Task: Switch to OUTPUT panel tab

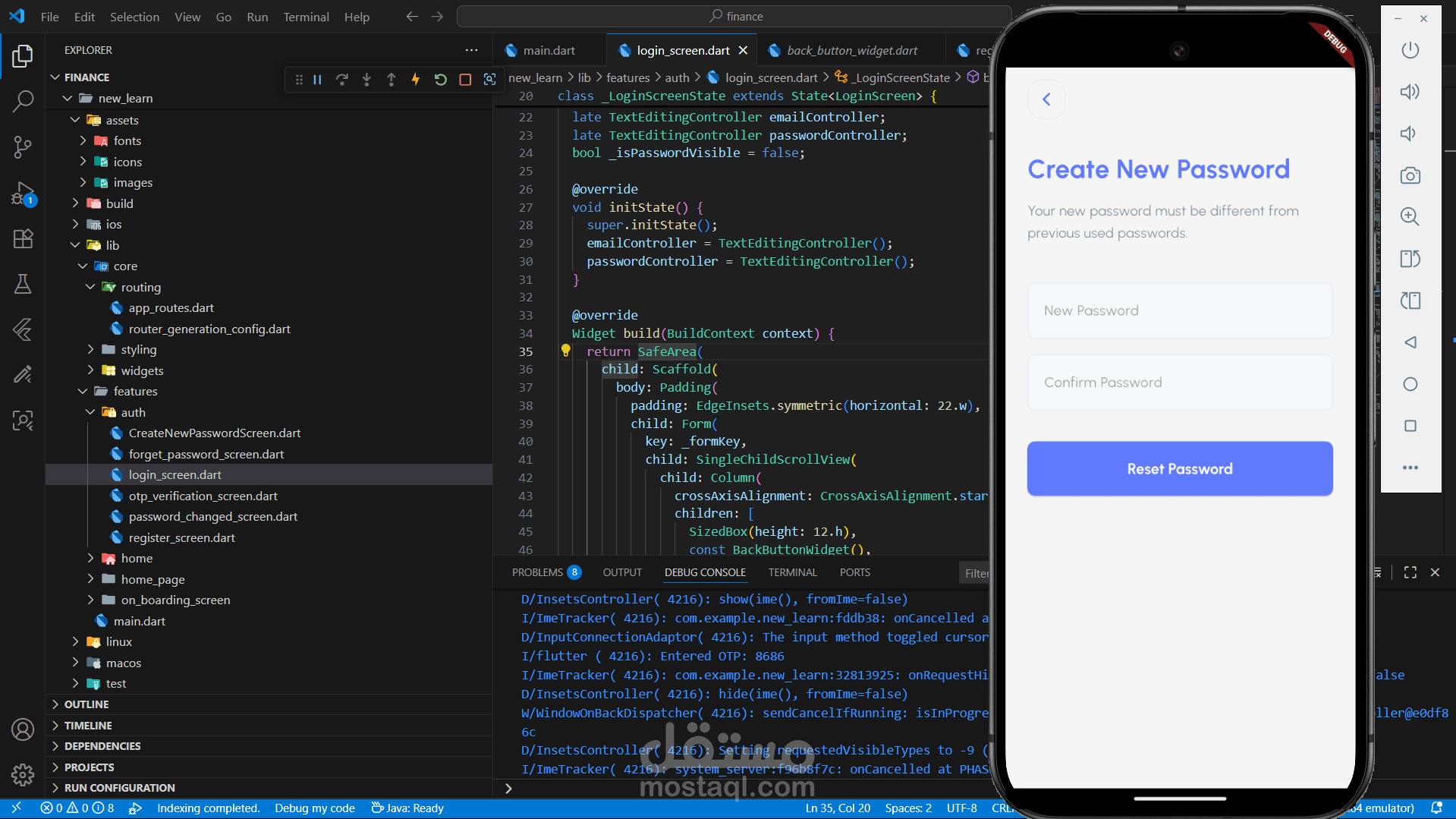Action: tap(622, 572)
